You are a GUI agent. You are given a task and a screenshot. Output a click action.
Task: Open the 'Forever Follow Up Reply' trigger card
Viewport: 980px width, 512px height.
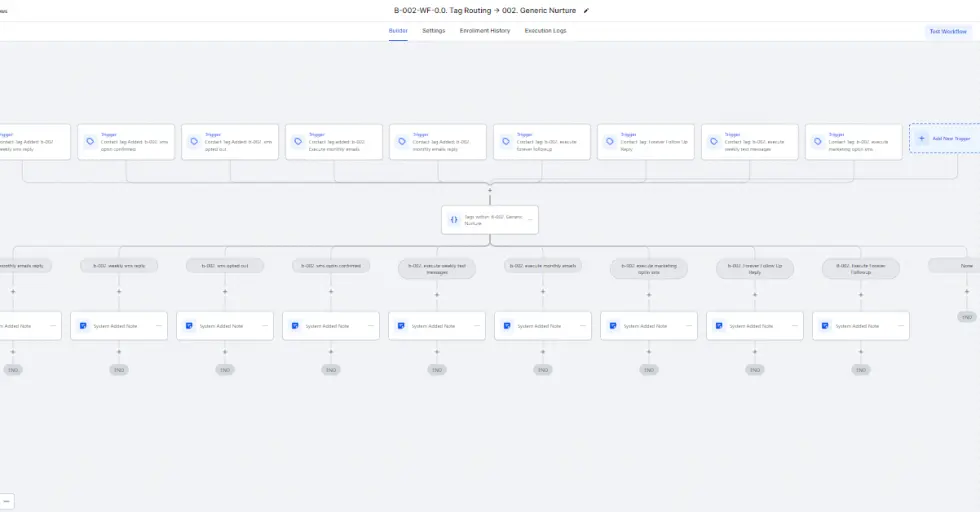point(646,142)
